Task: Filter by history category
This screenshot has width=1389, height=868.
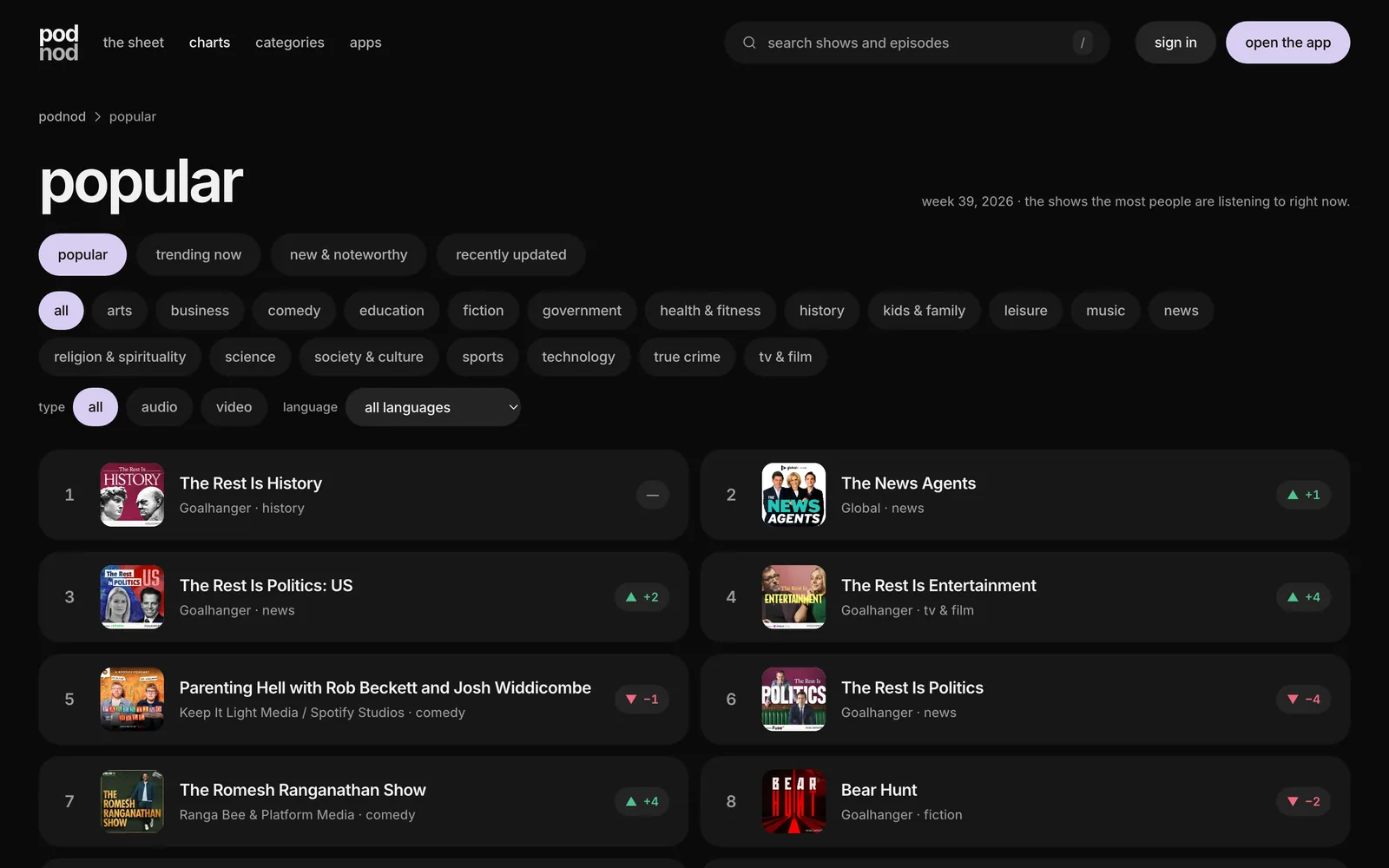Action: point(821,311)
